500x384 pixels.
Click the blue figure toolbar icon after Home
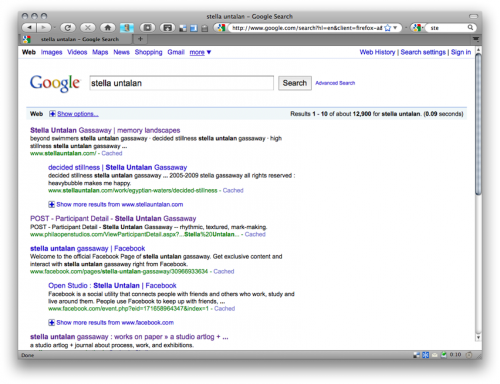click(127, 28)
